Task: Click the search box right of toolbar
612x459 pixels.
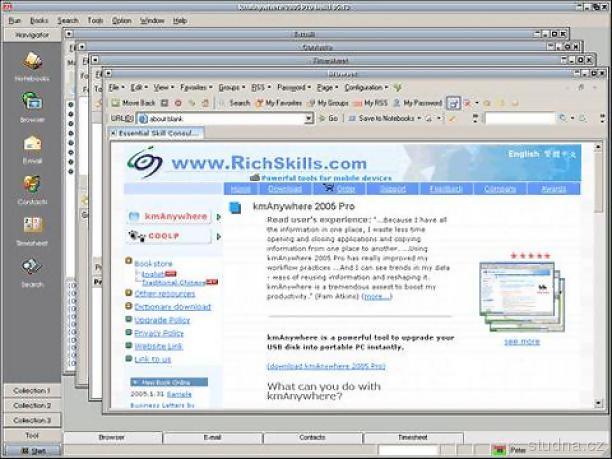Action: [520, 118]
